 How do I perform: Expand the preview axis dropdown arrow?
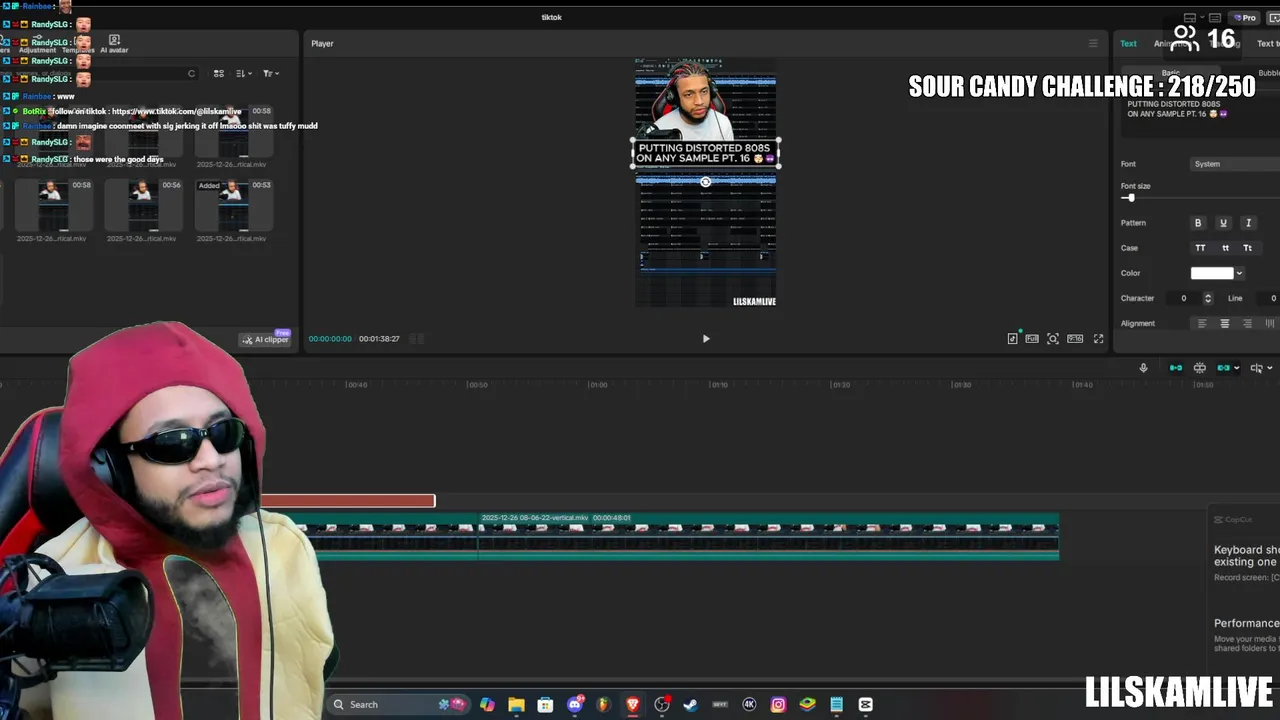(x=1270, y=368)
